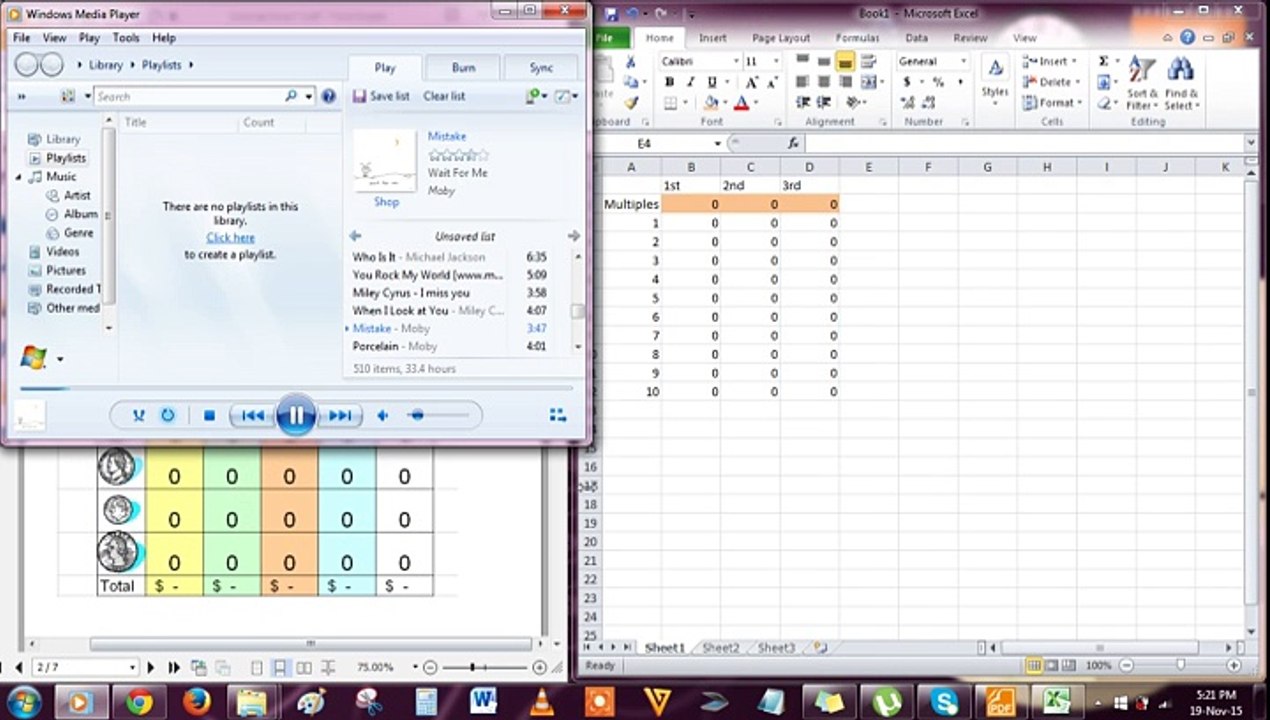The width and height of the screenshot is (1270, 720).
Task: Click Excel Format Painter brush icon
Action: [631, 103]
